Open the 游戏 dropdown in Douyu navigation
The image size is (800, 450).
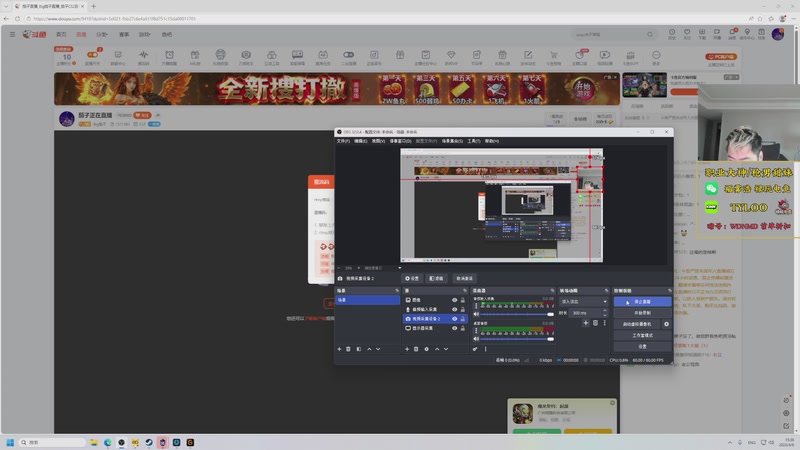click(x=144, y=35)
